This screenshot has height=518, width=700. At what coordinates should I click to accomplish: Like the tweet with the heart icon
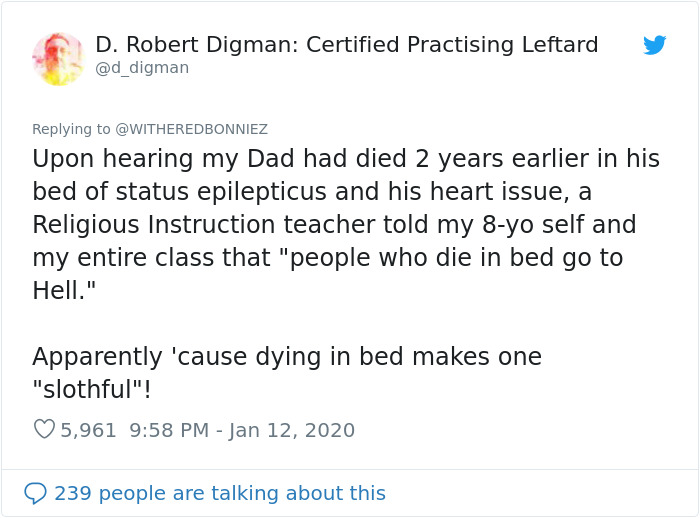point(44,430)
